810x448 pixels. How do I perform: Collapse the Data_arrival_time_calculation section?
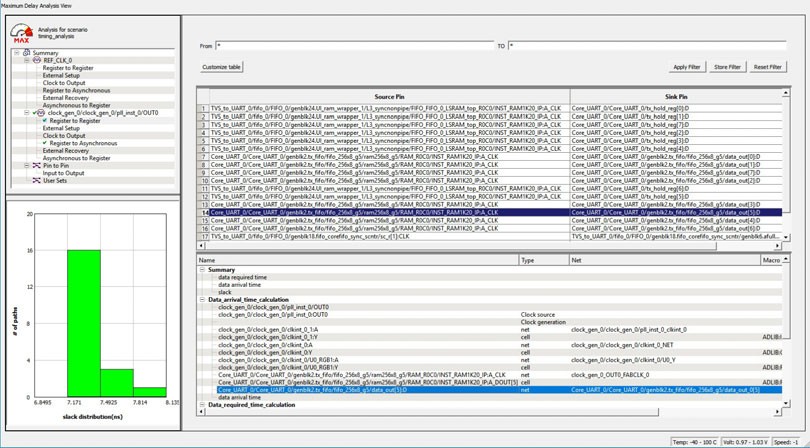tap(203, 299)
